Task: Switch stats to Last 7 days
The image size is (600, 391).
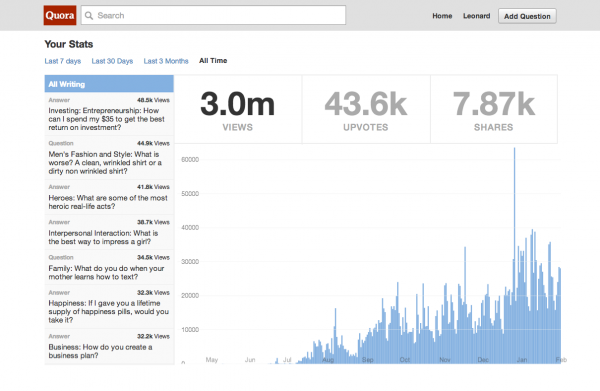Action: point(63,61)
